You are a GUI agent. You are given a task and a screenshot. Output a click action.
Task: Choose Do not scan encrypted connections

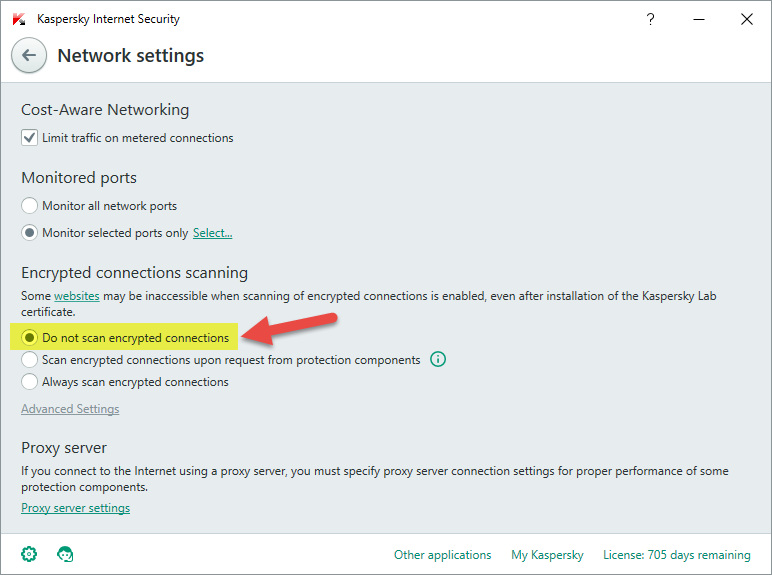click(30, 338)
